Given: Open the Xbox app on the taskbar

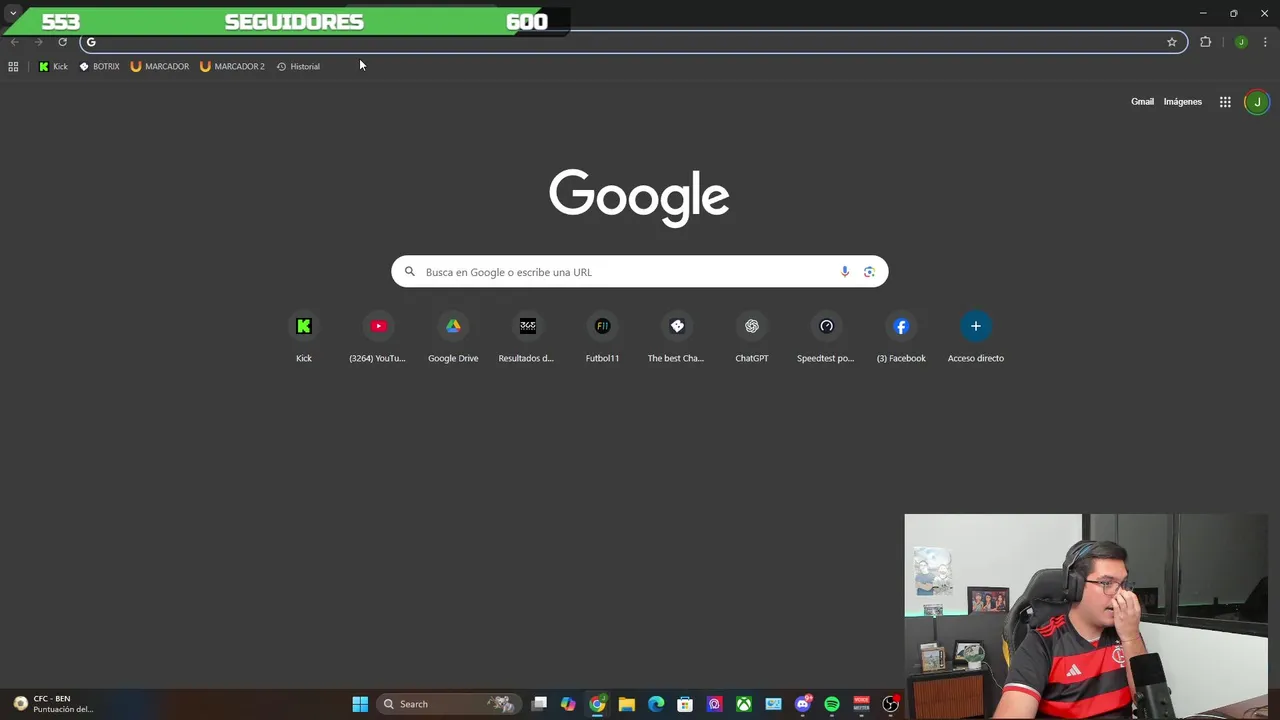Looking at the screenshot, I should tap(744, 704).
